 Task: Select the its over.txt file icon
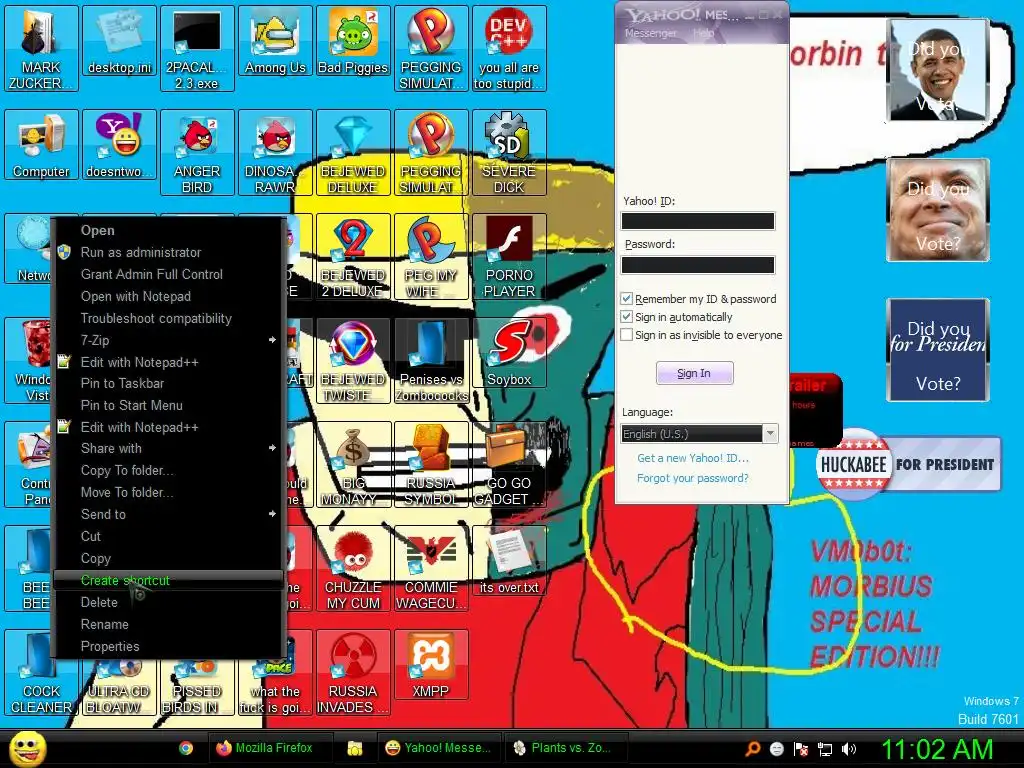(x=509, y=561)
